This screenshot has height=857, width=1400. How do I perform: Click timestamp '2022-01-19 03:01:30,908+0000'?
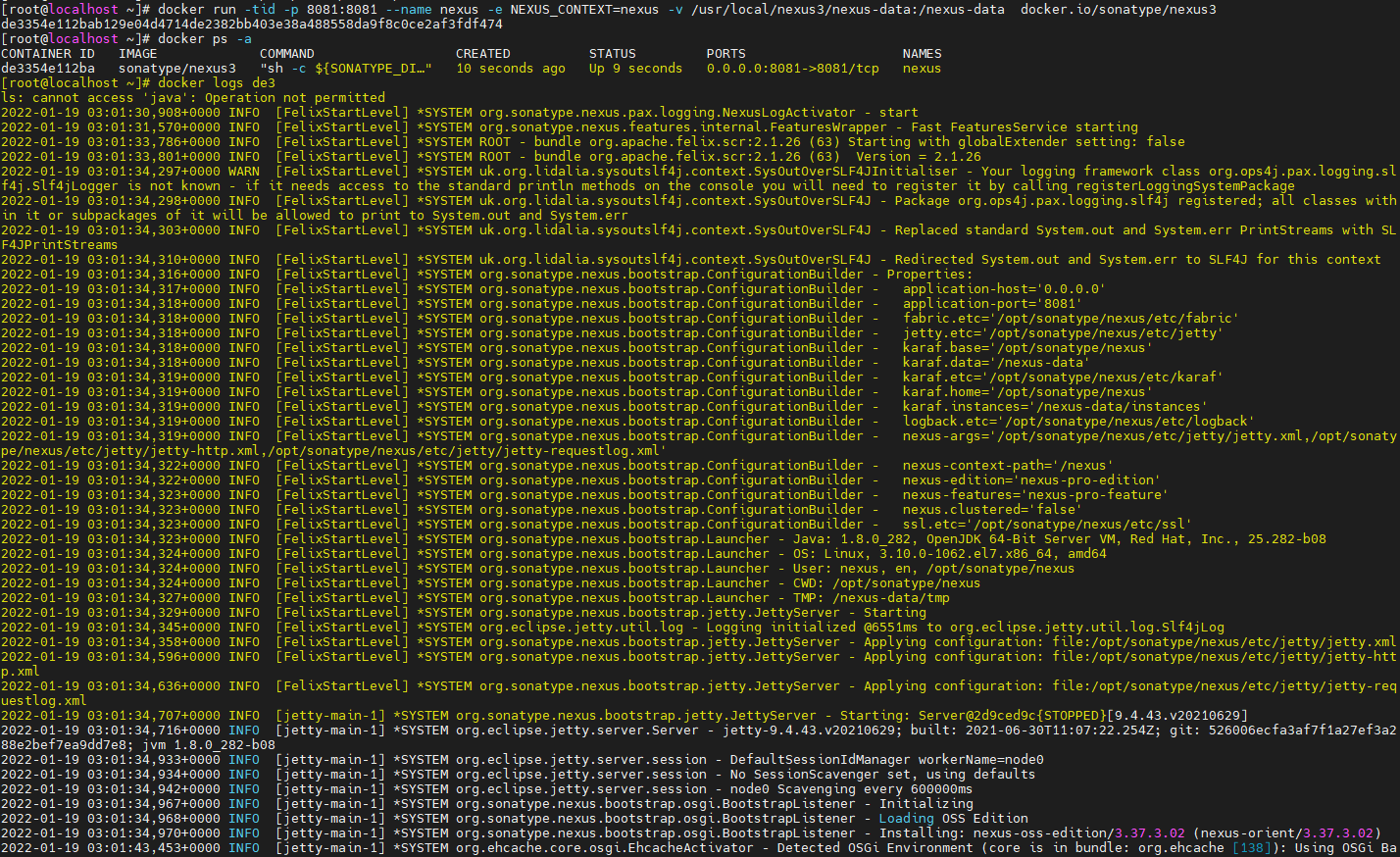point(111,112)
